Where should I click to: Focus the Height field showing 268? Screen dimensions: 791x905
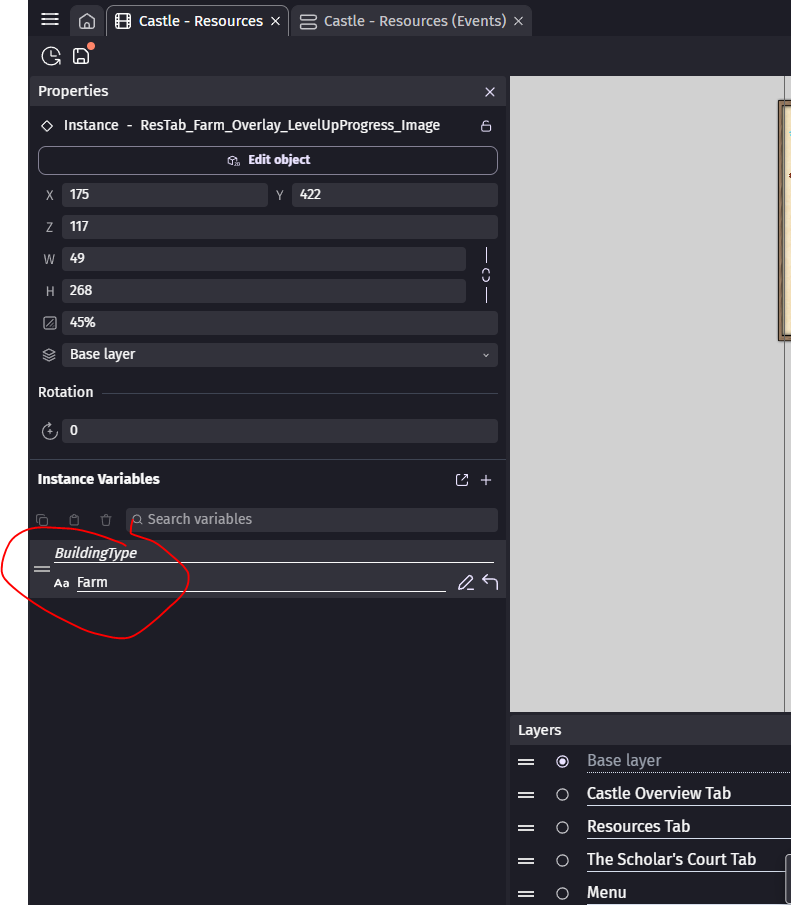coord(264,291)
